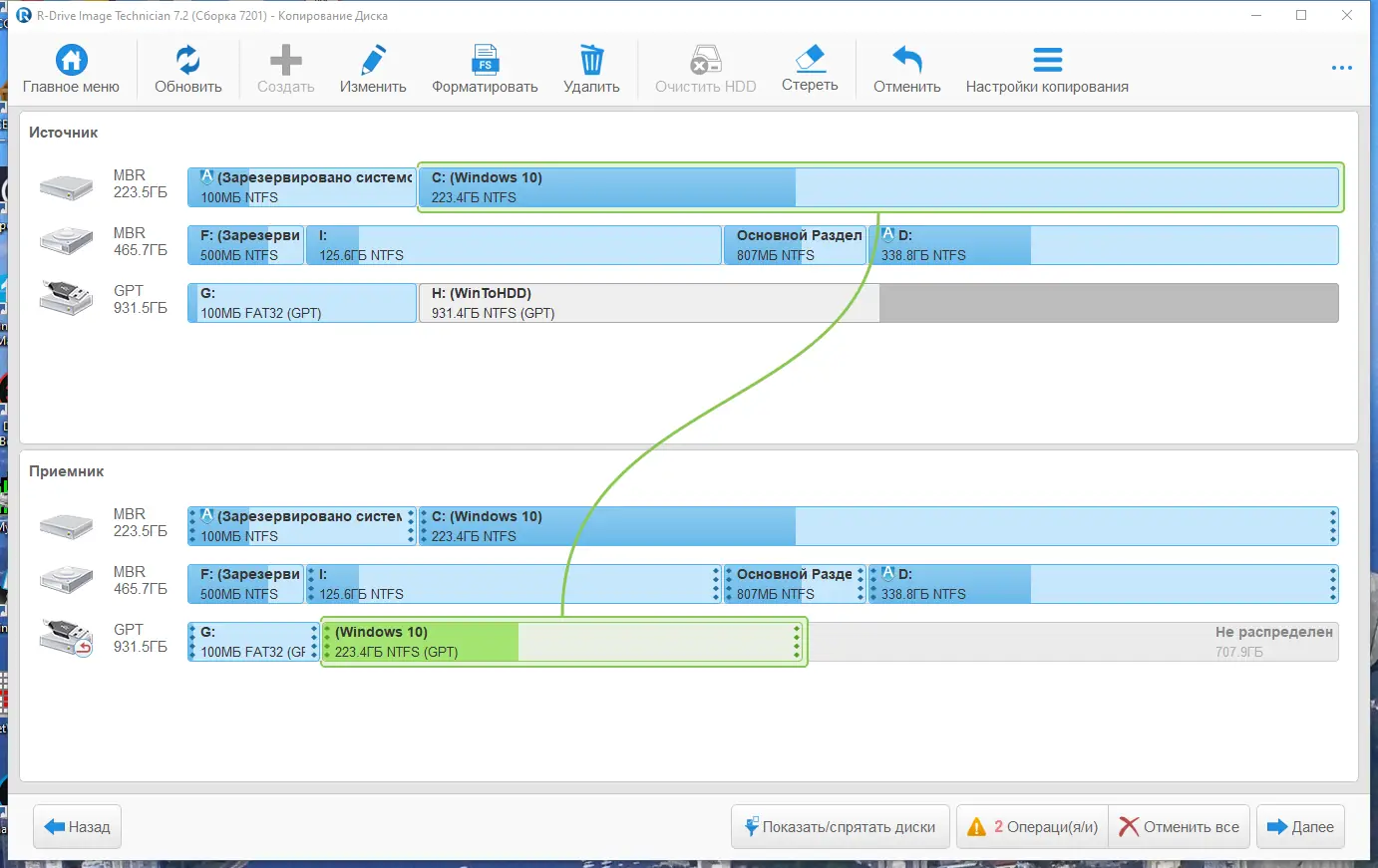Select source system reserved 100МБ partition
1378x868 pixels.
pos(302,187)
